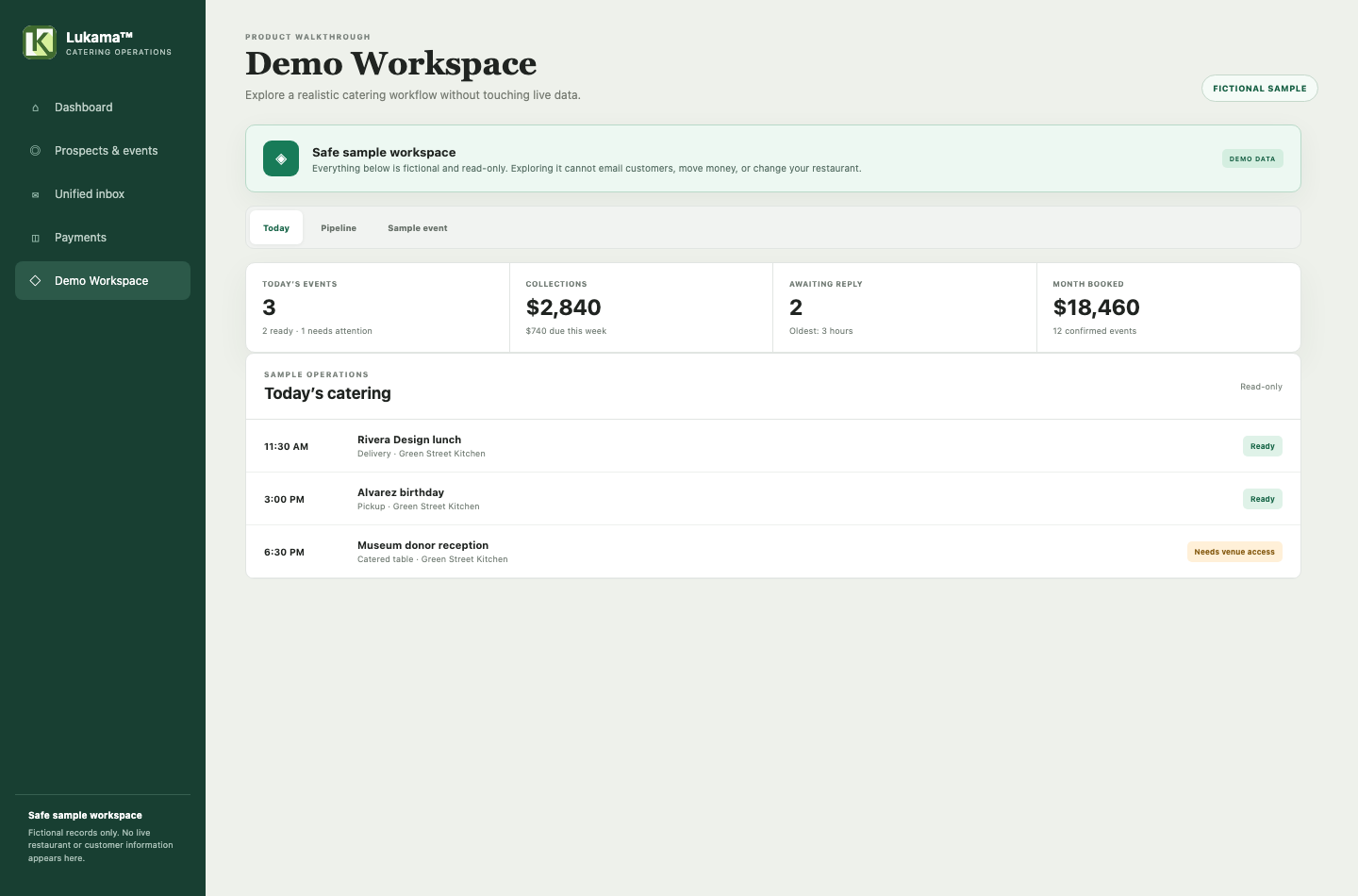Click the 6:30 PM time entry
The height and width of the screenshot is (896, 1358).
[284, 552]
